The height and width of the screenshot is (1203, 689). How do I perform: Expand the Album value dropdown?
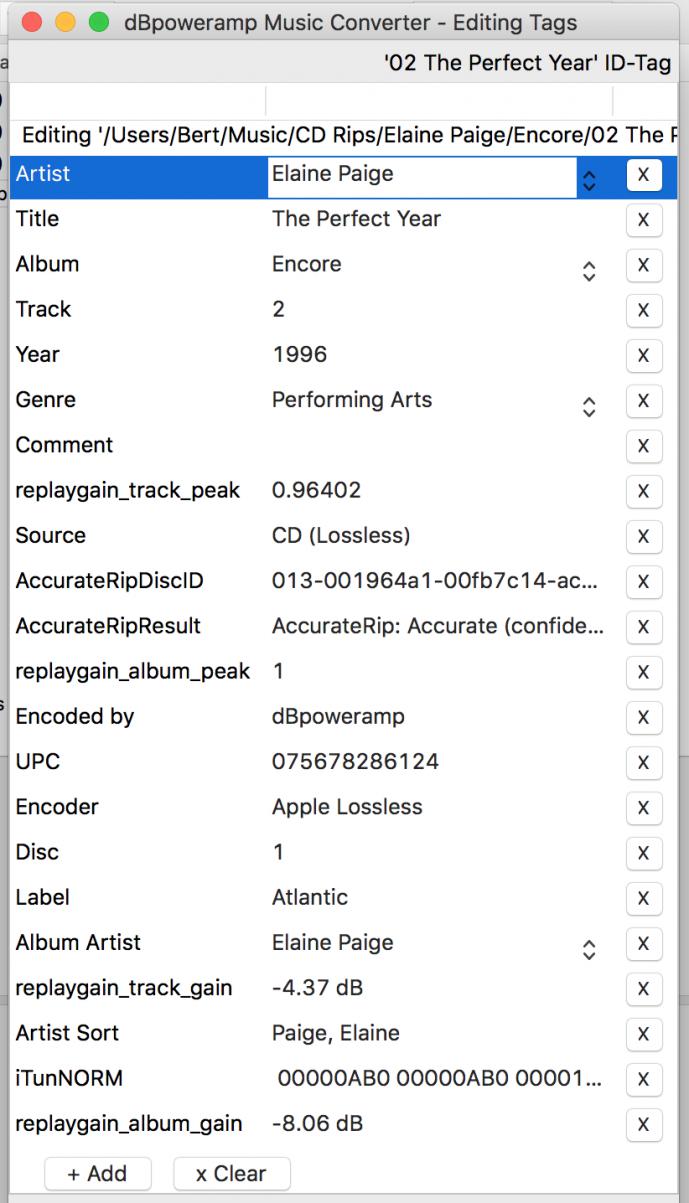point(589,270)
